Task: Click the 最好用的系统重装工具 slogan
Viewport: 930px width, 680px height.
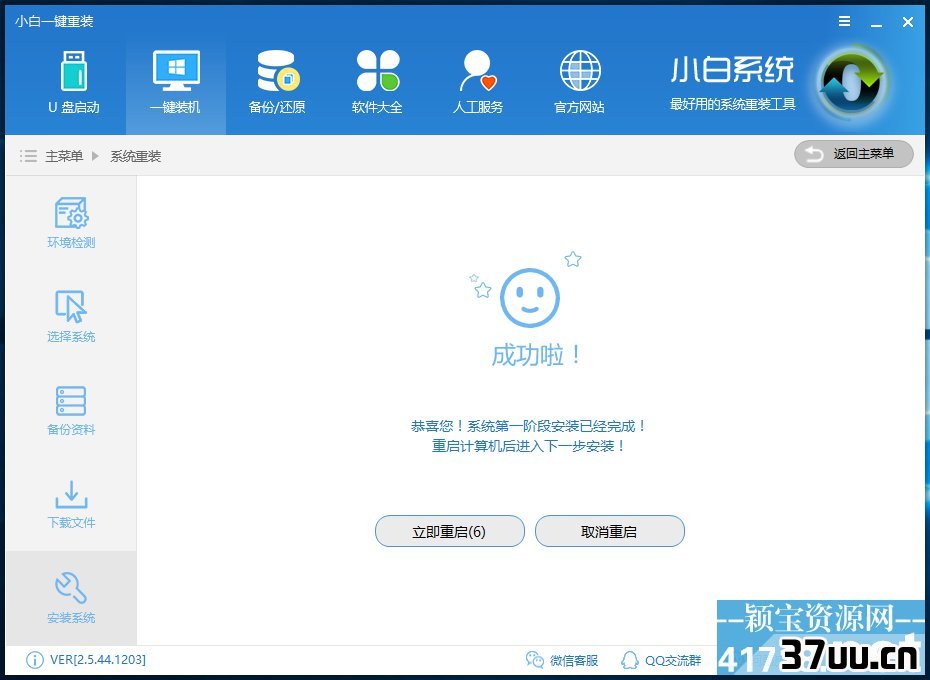Action: [732, 104]
